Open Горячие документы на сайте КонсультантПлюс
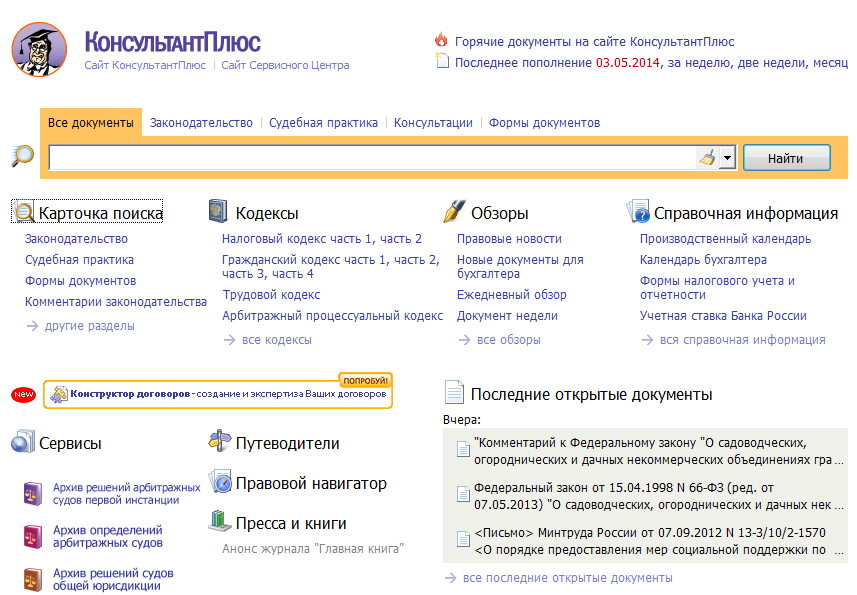This screenshot has width=857, height=595. coord(595,42)
